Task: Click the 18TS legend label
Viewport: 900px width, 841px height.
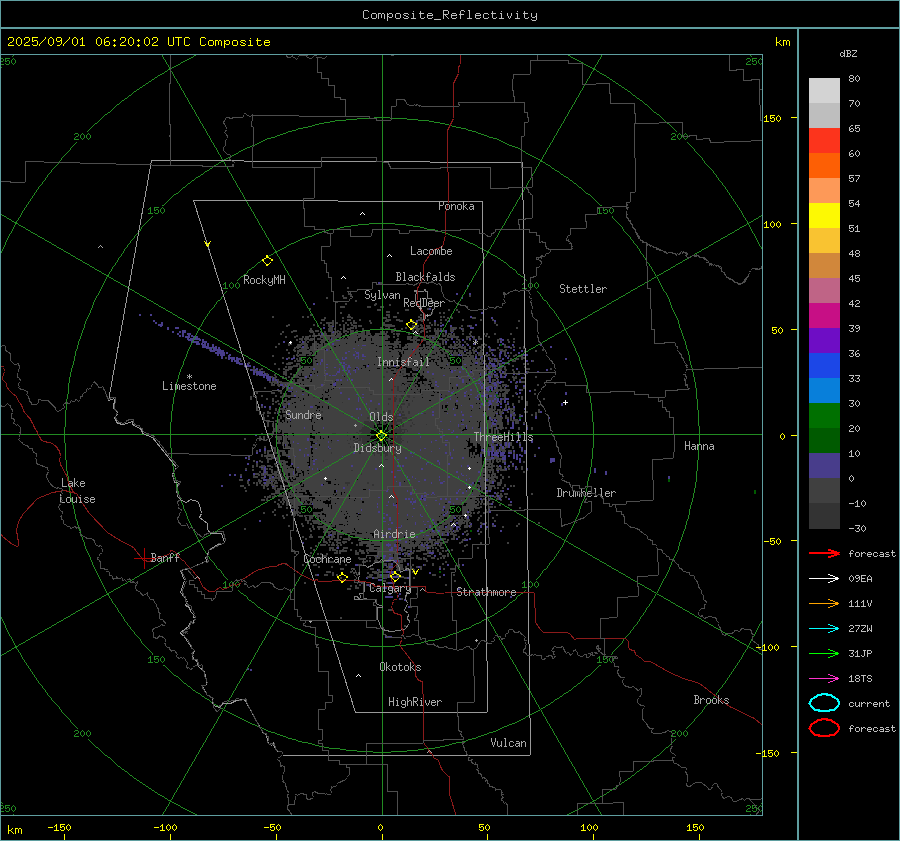Action: pos(860,679)
